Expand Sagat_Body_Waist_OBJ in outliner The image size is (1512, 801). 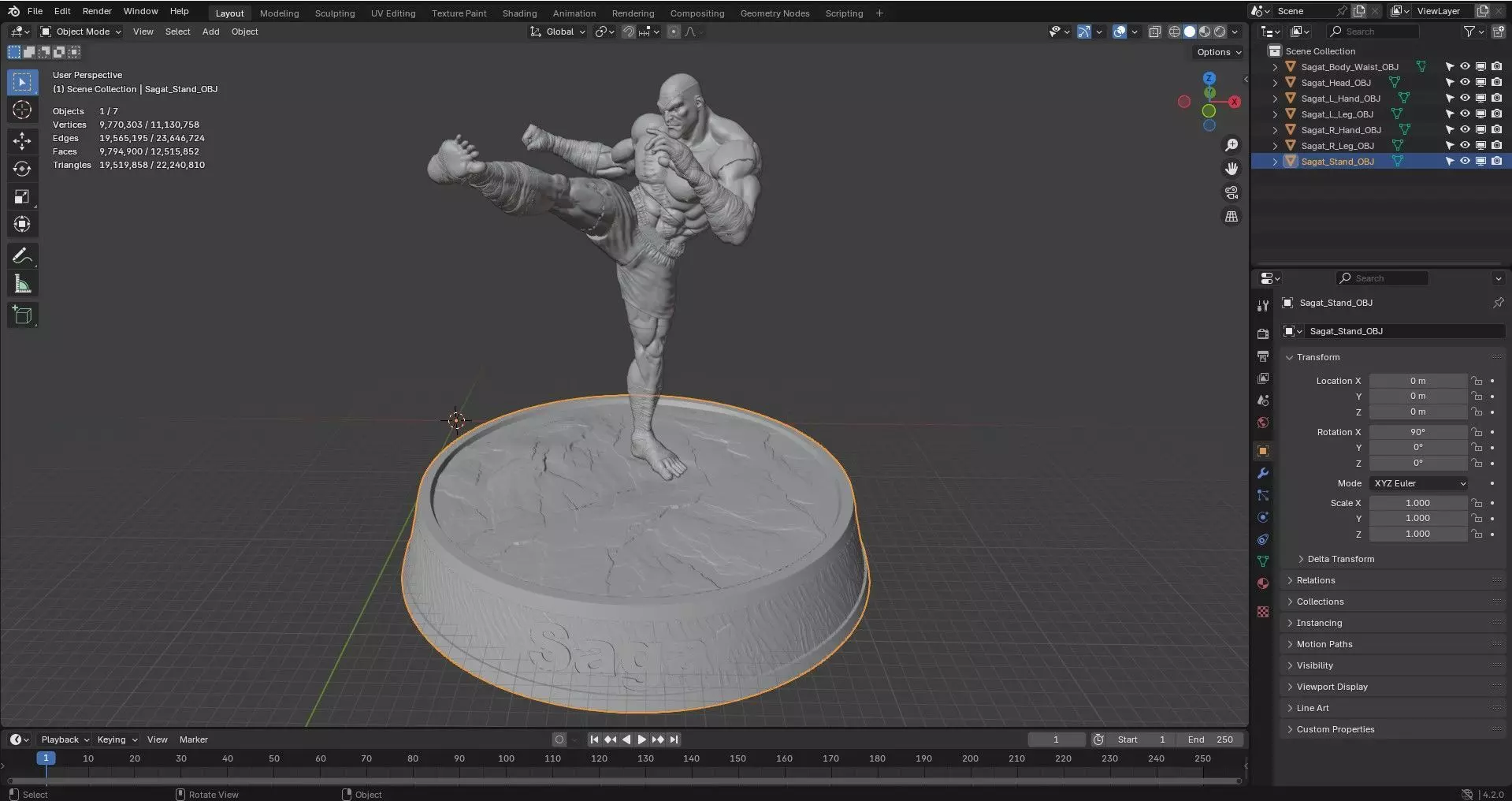[x=1275, y=67]
